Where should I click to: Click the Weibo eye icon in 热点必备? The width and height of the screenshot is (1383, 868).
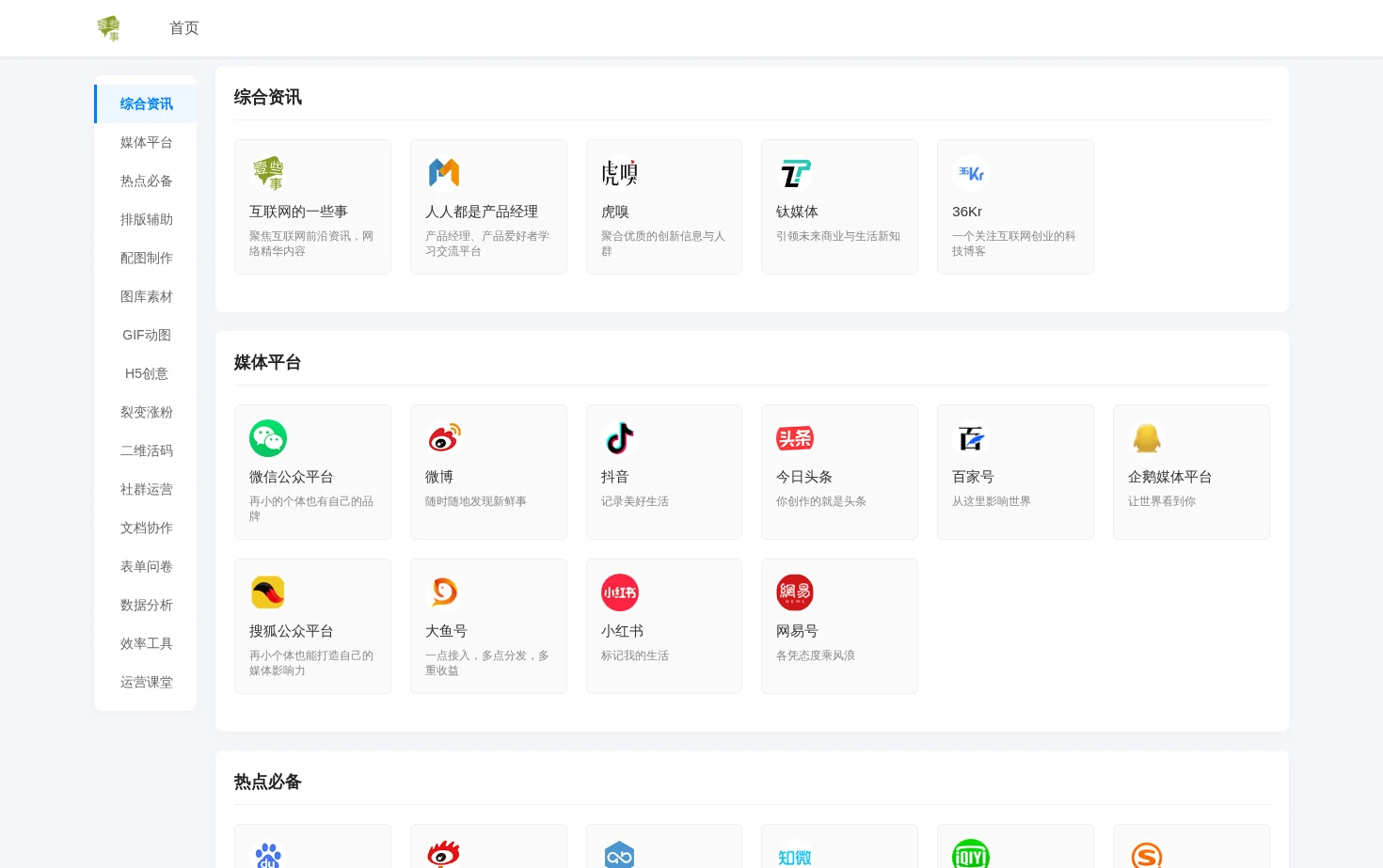pos(444,854)
